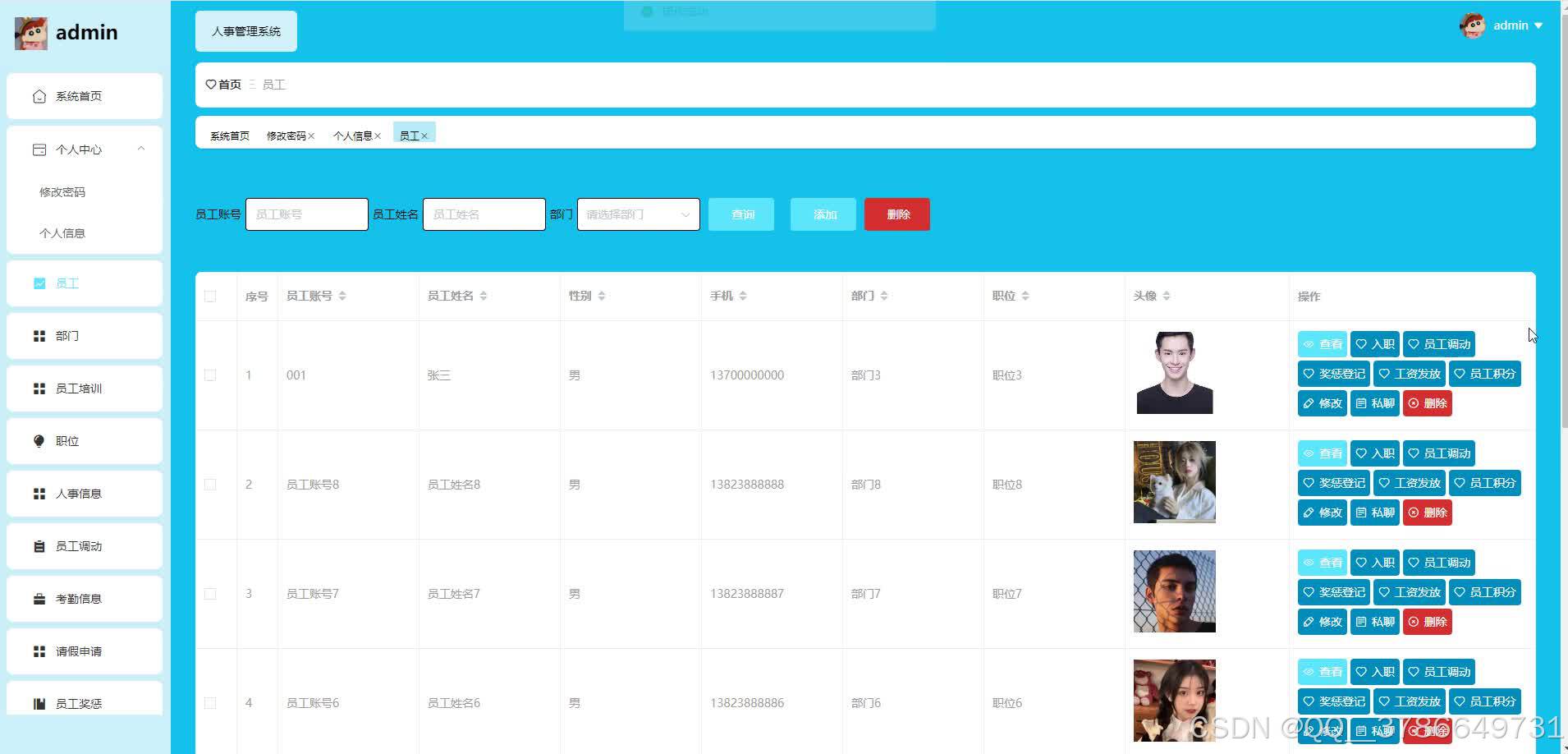Open the 请选择部门 dropdown
Viewport: 1568px width, 754px height.
639,214
